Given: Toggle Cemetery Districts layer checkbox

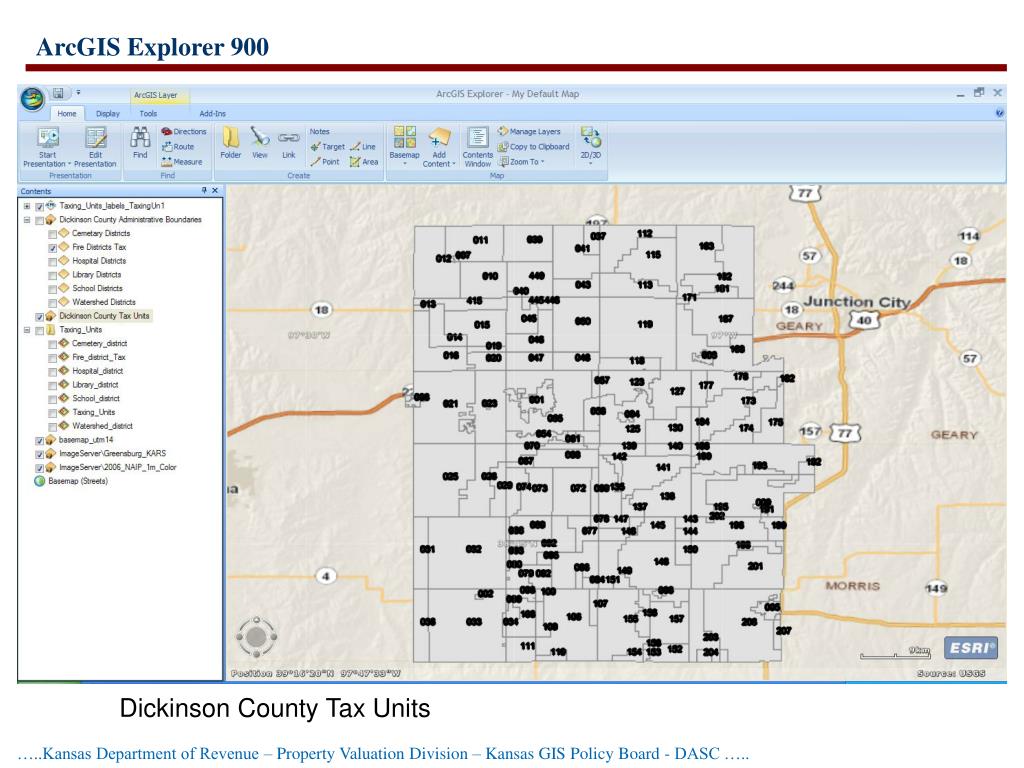Looking at the screenshot, I should click(x=53, y=234).
